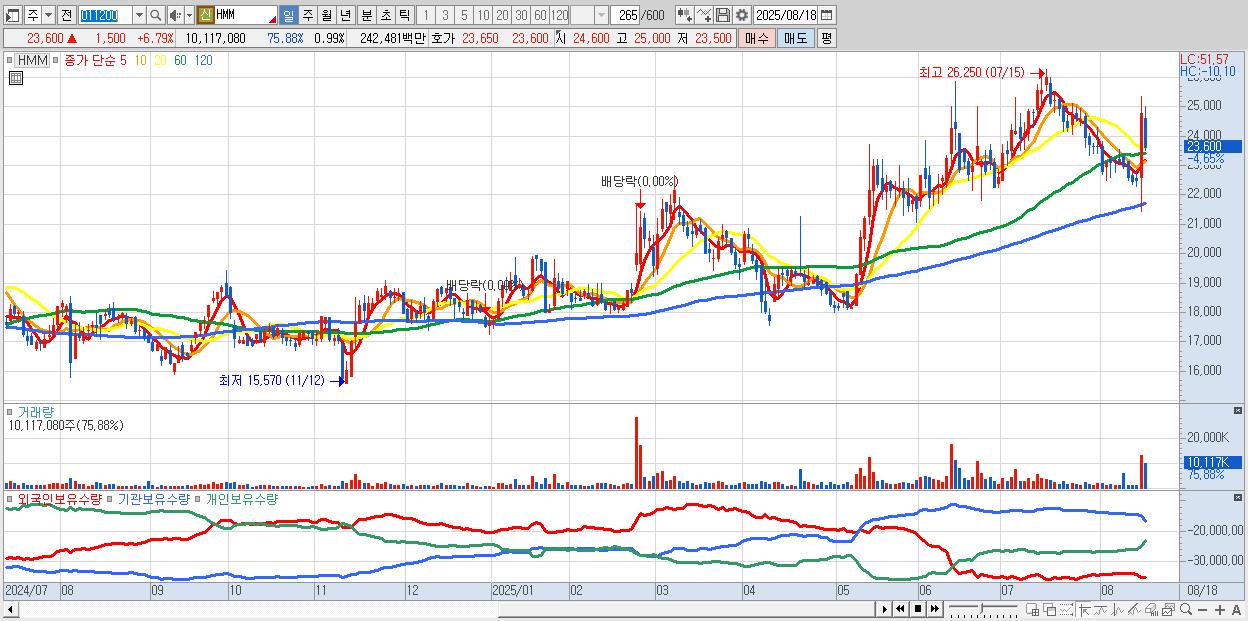Image resolution: width=1248 pixels, height=621 pixels.
Task: Select interval 60 button
Action: tap(540, 15)
